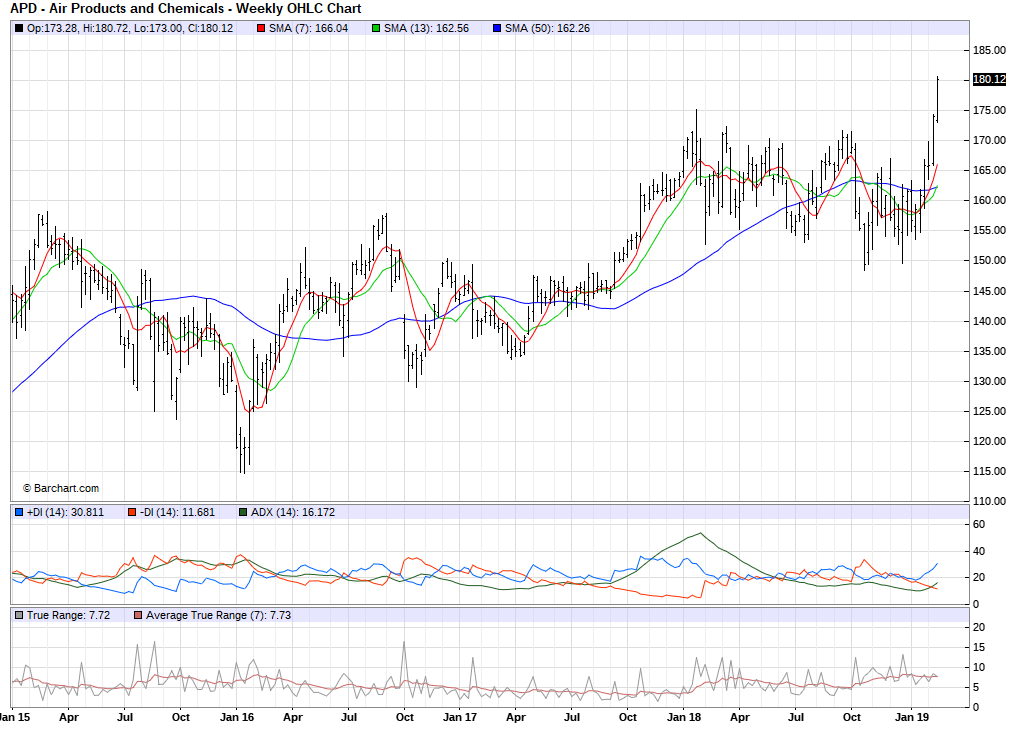
Task: Click the +DI (14): 30.811 label
Action: pyautogui.click(x=65, y=512)
